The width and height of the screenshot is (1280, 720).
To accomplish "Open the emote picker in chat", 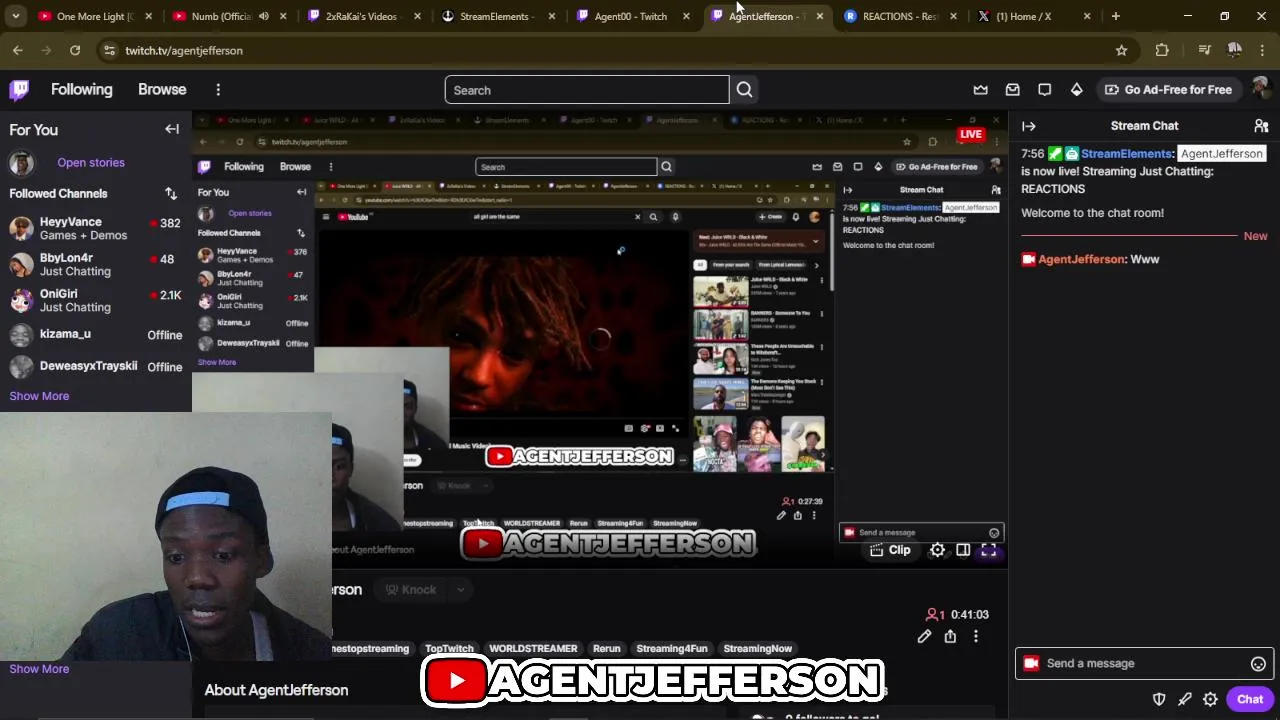I will pos(1258,664).
